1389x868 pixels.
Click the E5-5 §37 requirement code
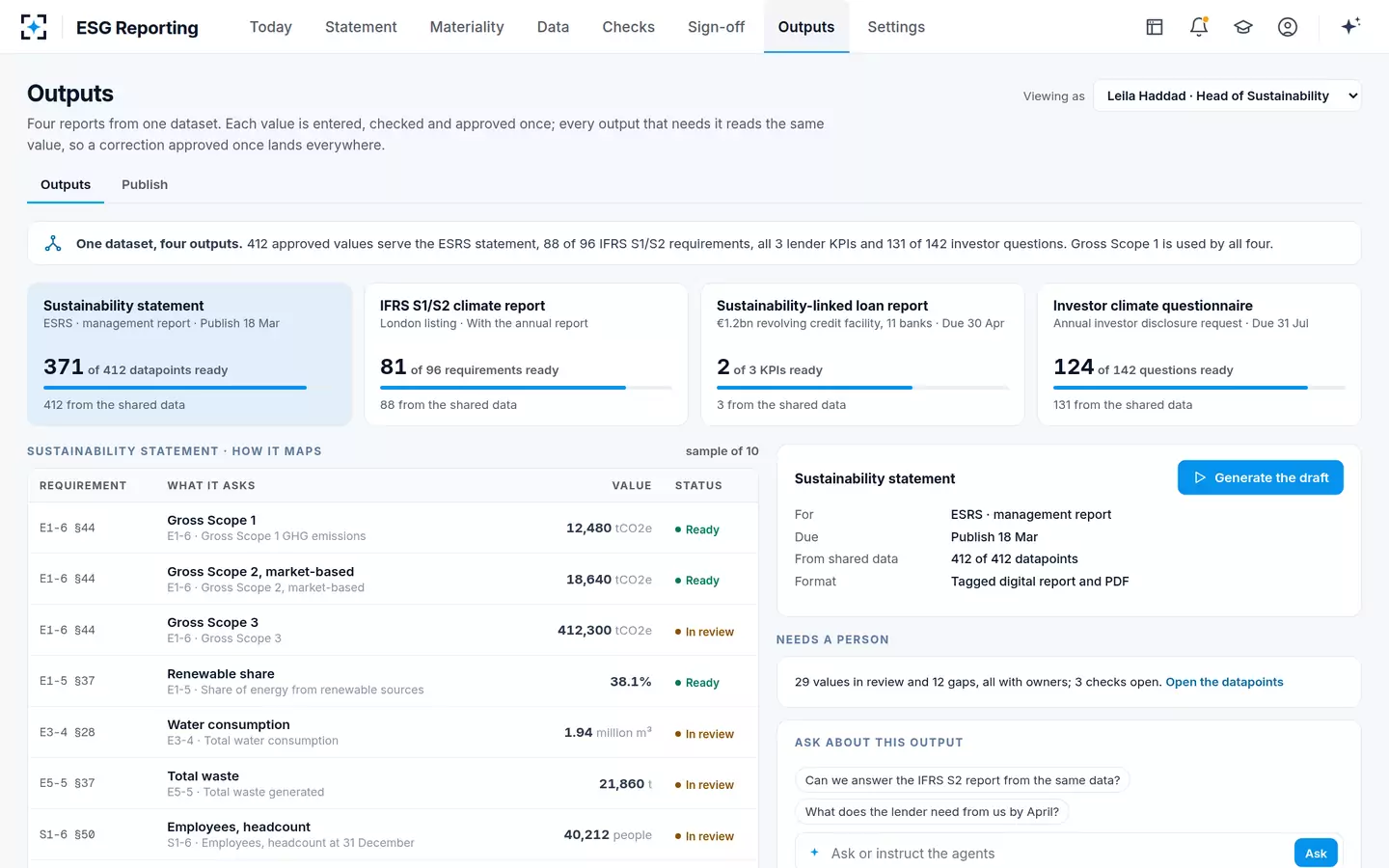[68, 783]
